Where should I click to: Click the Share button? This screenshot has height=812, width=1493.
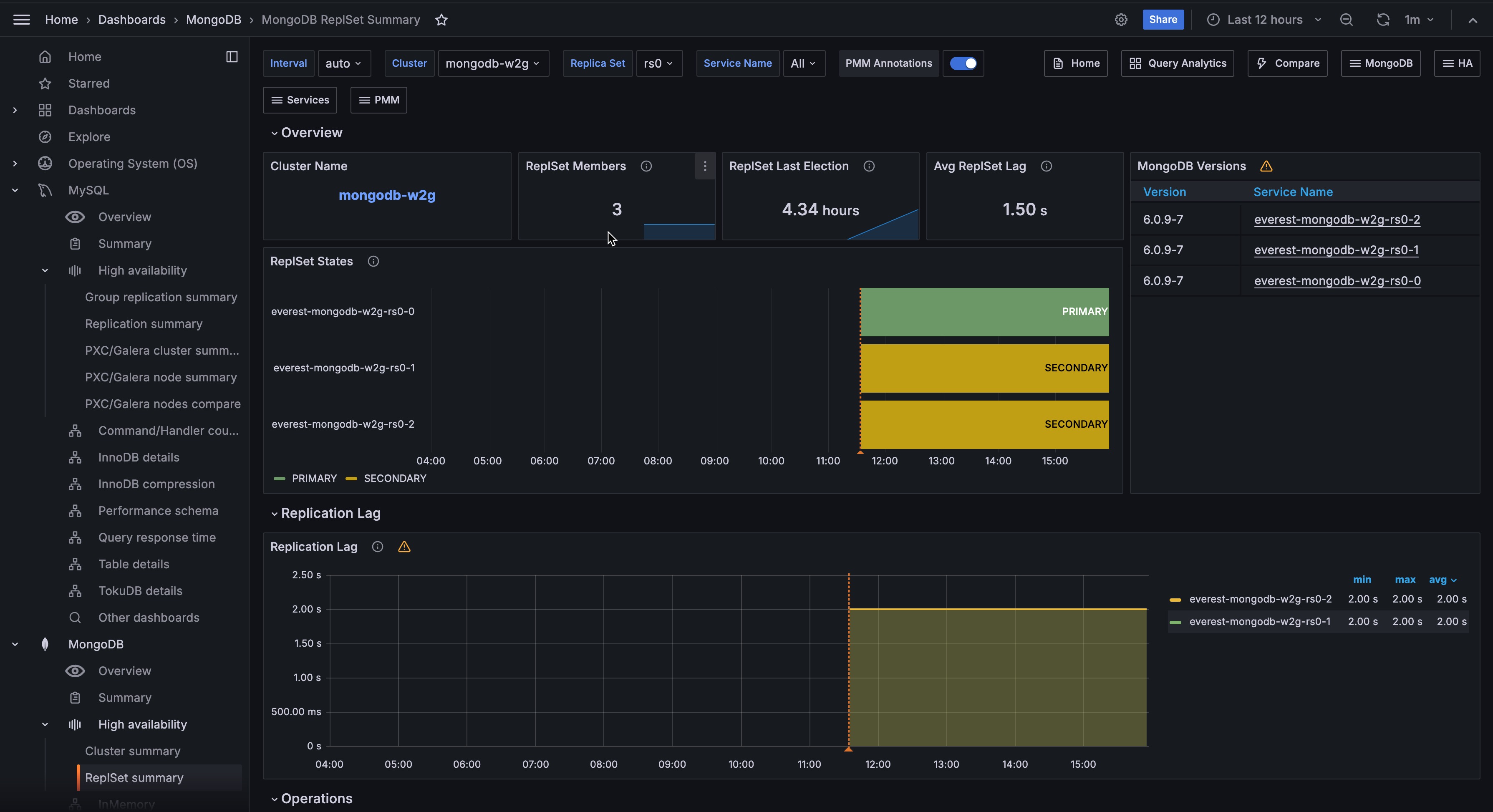click(1163, 19)
